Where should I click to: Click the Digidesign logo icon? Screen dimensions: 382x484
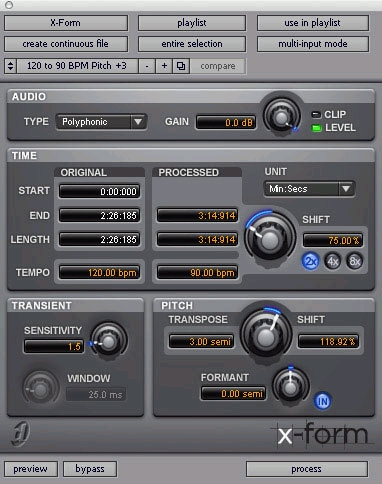point(21,434)
